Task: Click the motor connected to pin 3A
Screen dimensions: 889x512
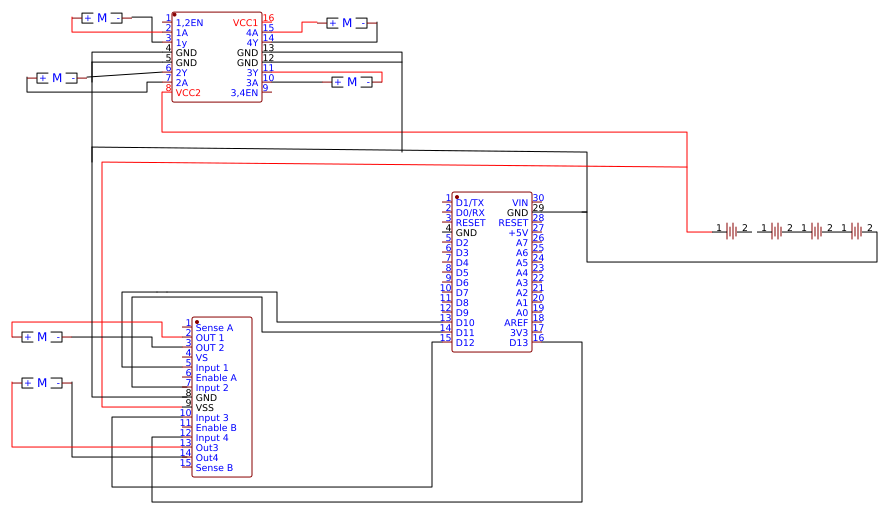Action: (x=352, y=82)
